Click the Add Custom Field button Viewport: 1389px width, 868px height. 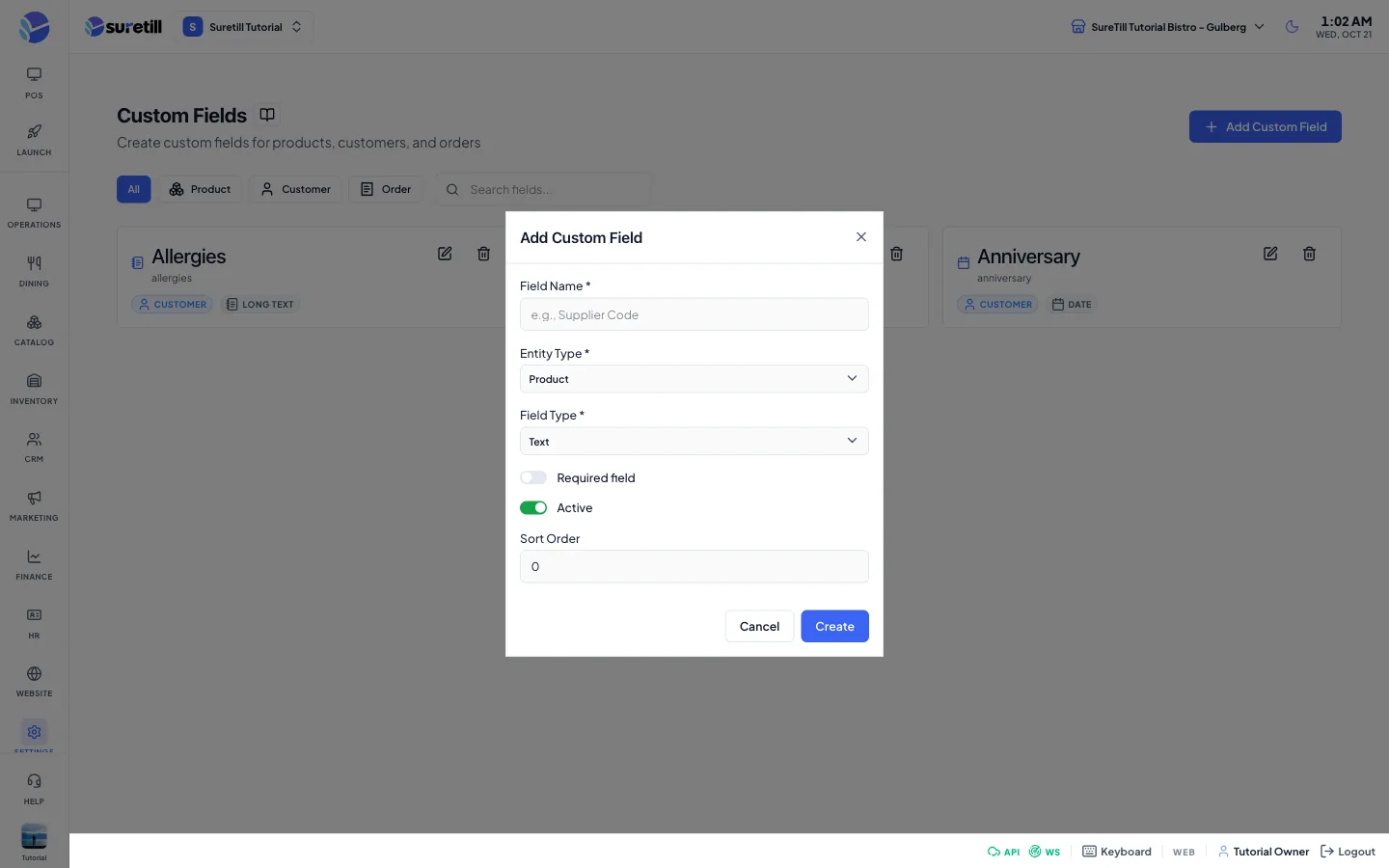(1266, 126)
